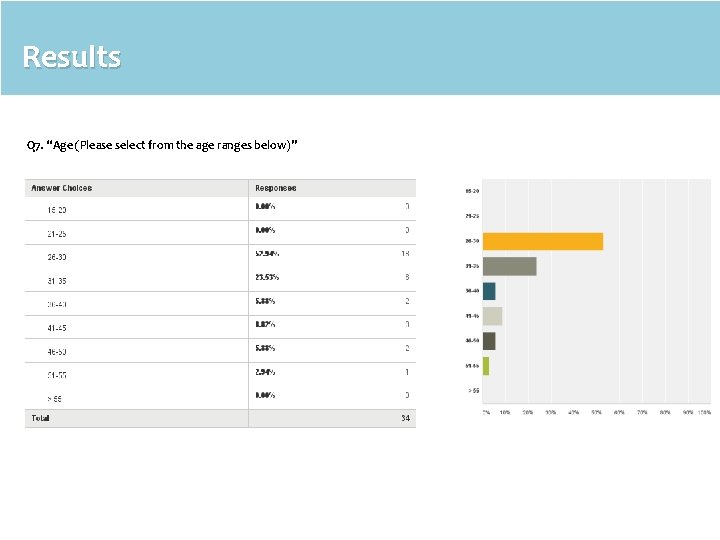This screenshot has height=540, width=720.
Task: Click the Responses column header
Action: [276, 188]
